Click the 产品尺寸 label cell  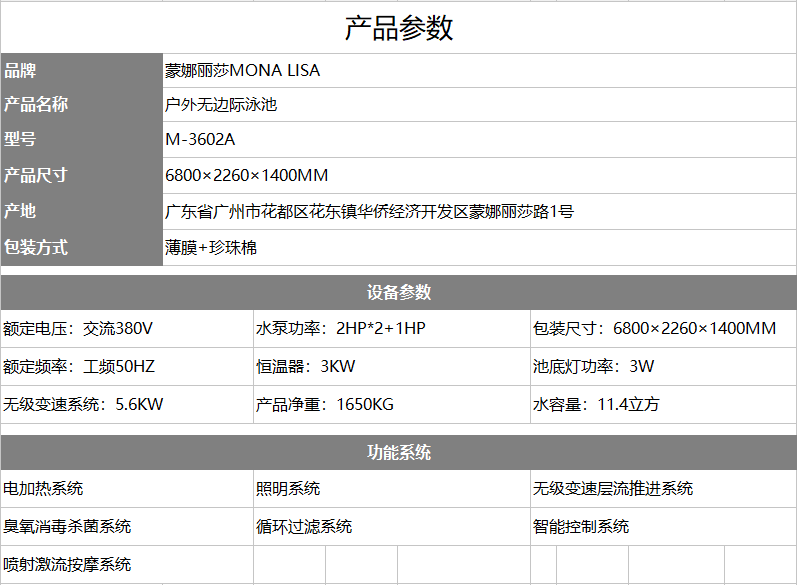80,176
